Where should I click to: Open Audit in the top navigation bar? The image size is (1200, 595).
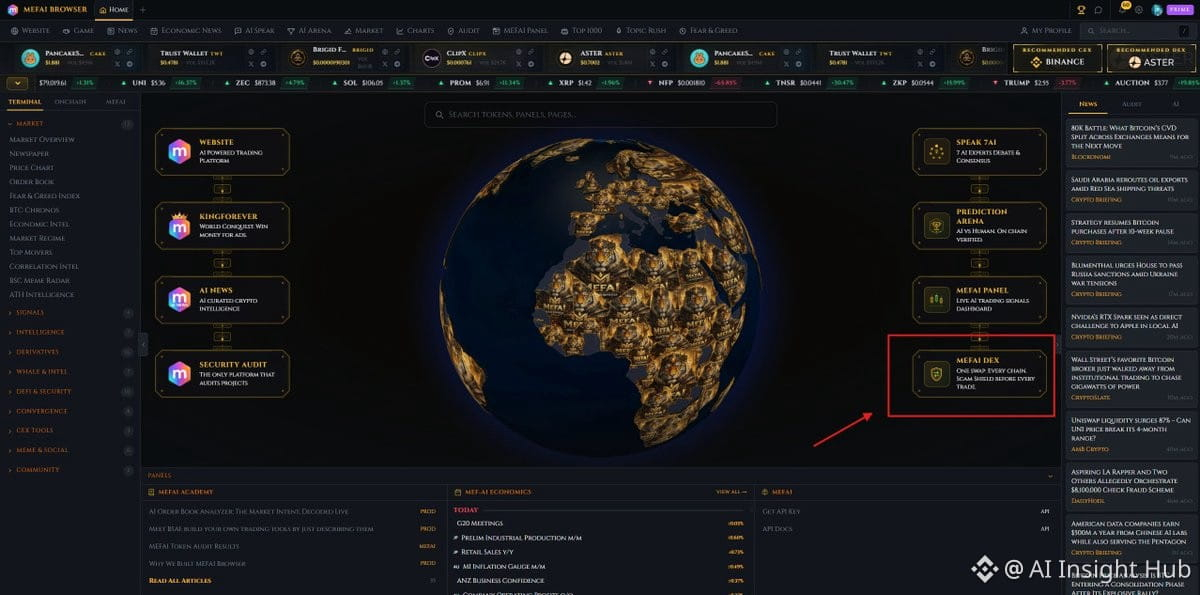464,31
